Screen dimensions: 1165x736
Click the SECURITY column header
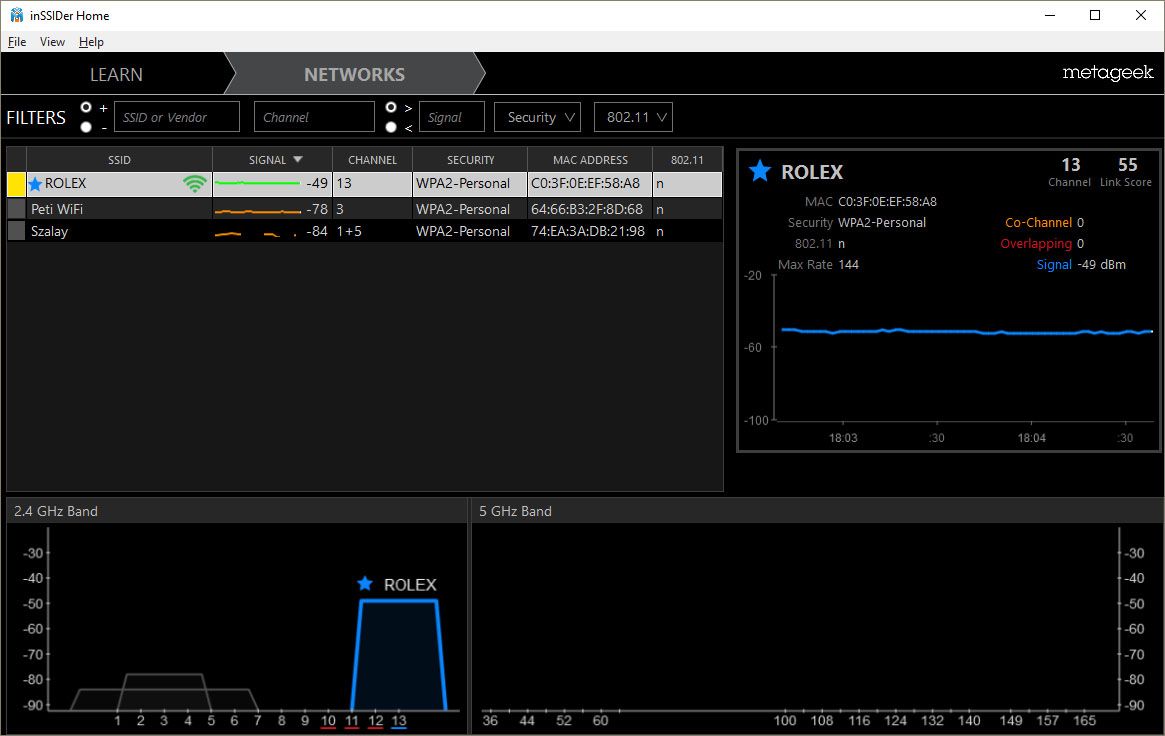(x=470, y=160)
